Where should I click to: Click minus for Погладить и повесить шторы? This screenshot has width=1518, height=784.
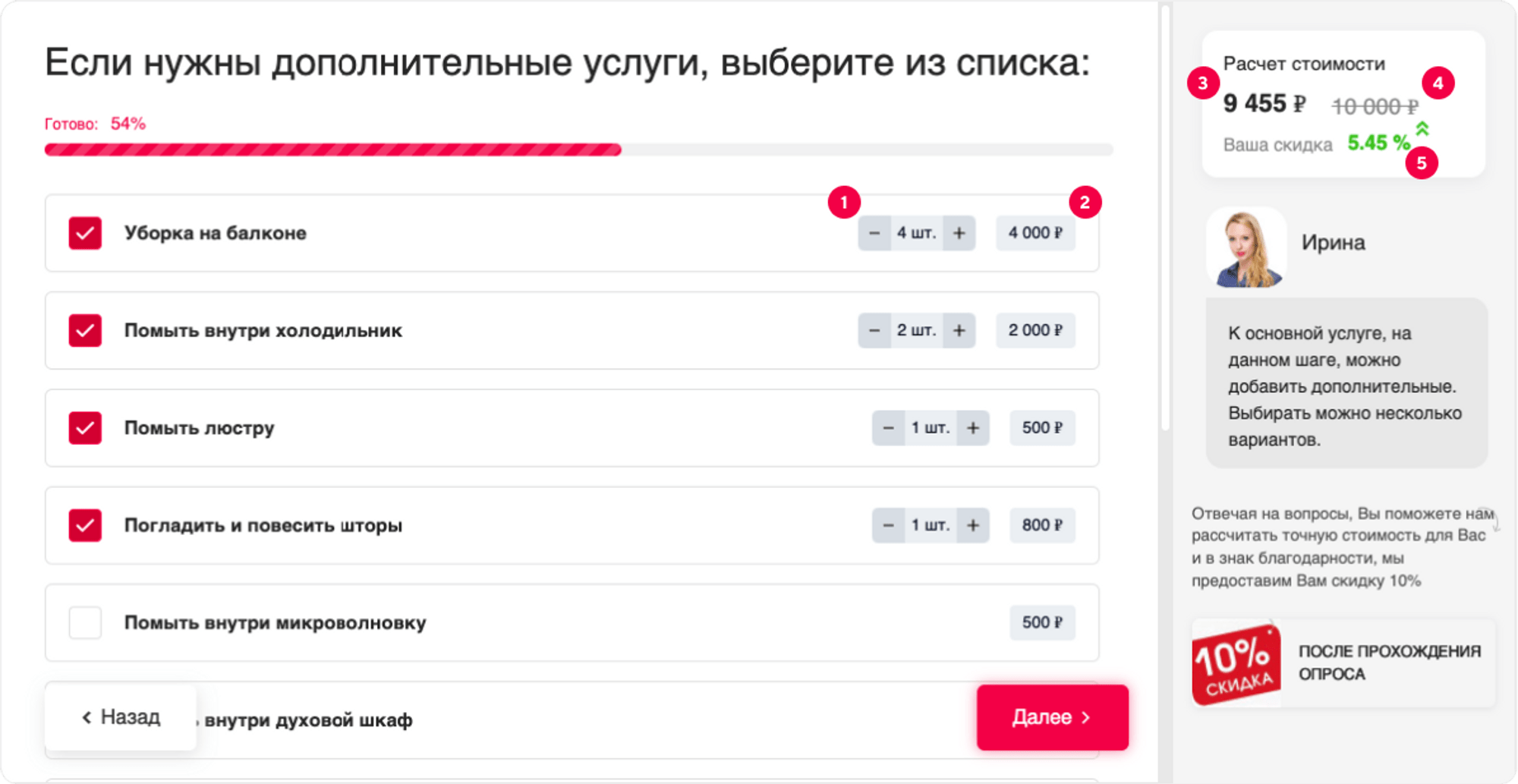[x=888, y=525]
